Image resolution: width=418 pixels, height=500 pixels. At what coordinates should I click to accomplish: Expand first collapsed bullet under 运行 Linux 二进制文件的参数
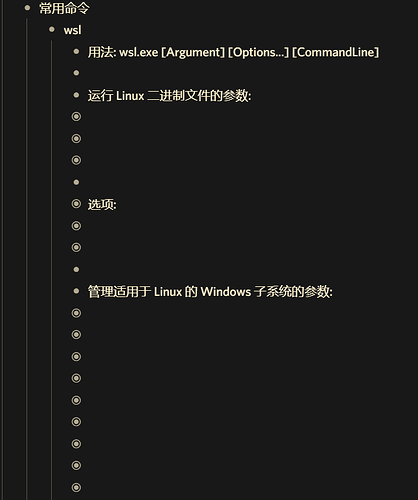(76, 117)
